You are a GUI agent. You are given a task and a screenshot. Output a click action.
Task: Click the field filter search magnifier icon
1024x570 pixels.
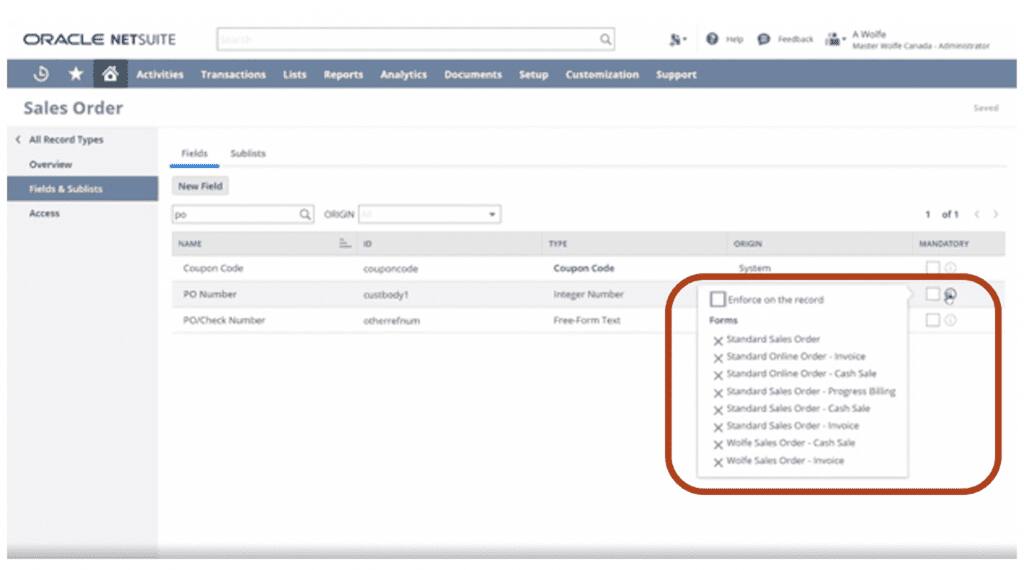pyautogui.click(x=305, y=214)
